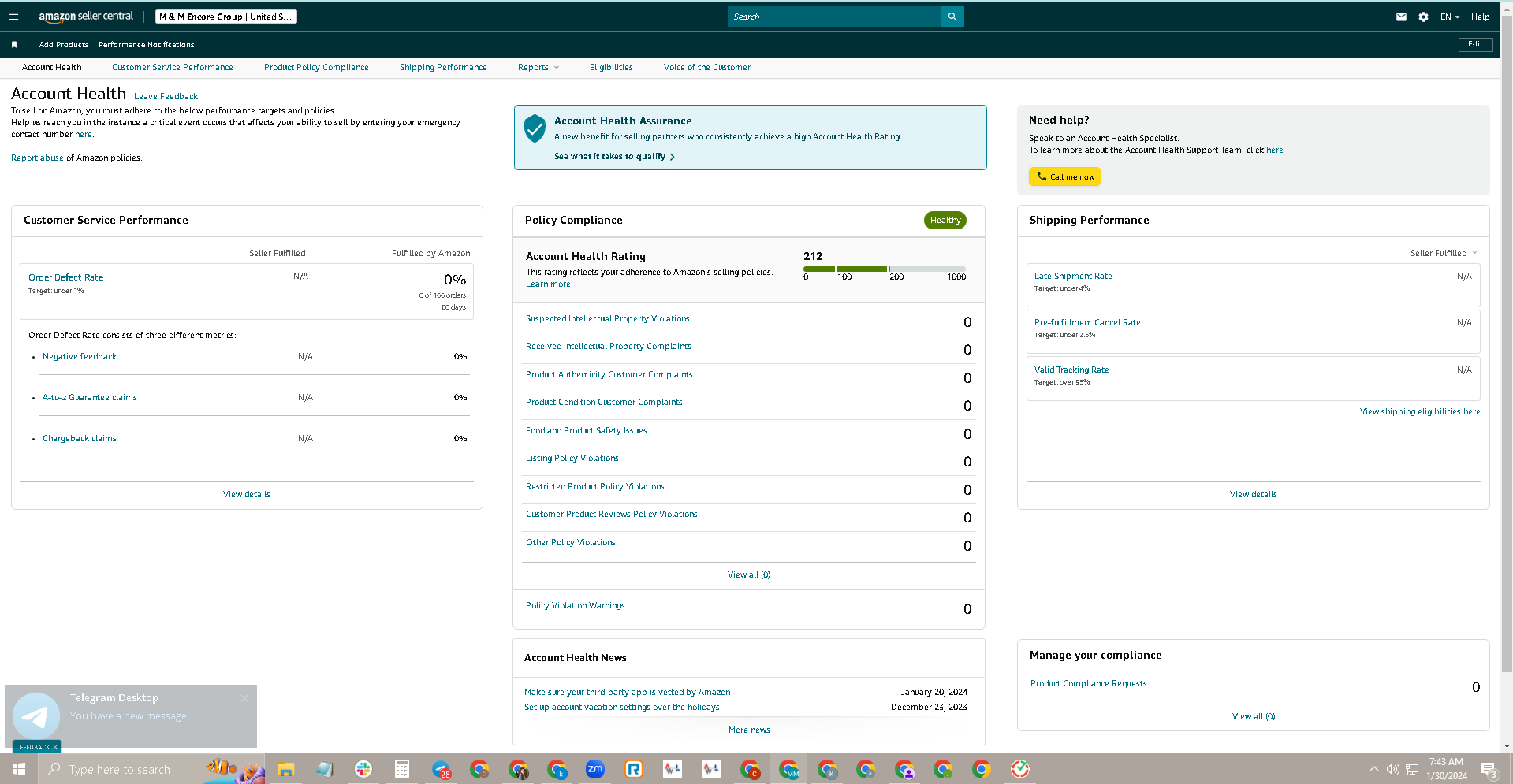Click the Amazon Seller Central logo
The height and width of the screenshot is (784, 1513).
[86, 17]
